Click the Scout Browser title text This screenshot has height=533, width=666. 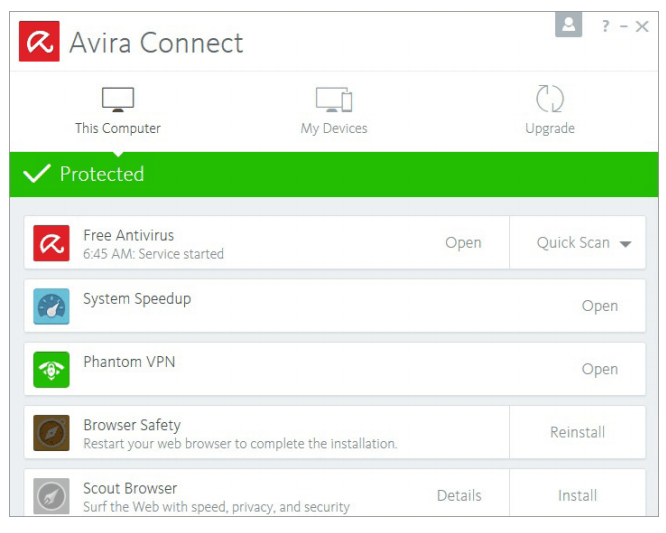click(x=130, y=488)
